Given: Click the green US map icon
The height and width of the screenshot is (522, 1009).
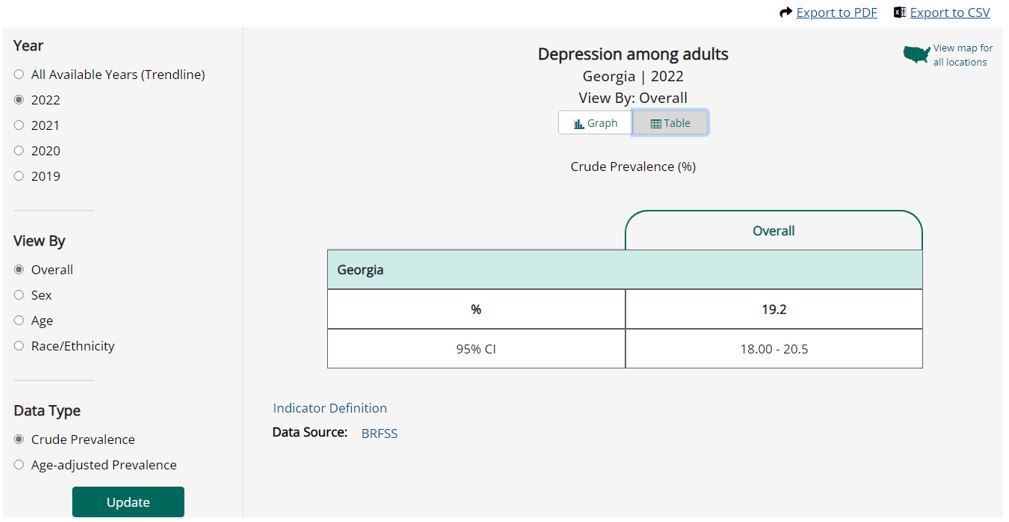Looking at the screenshot, I should pyautogui.click(x=916, y=54).
